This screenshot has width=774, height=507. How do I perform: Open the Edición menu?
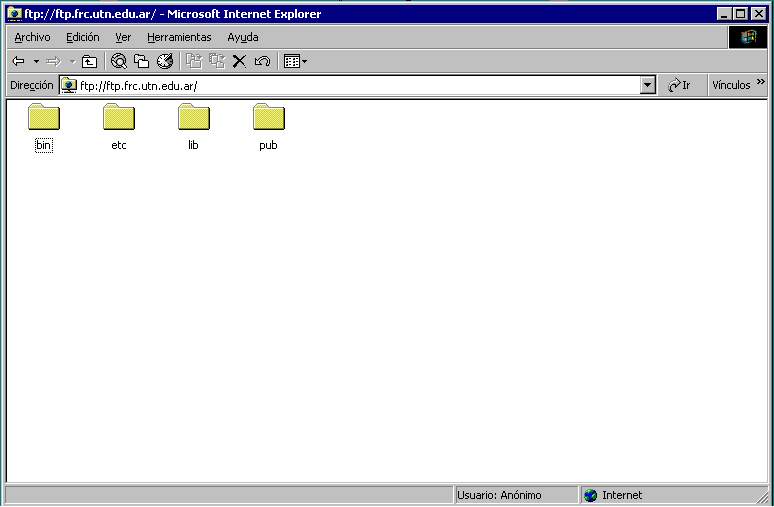coord(82,37)
